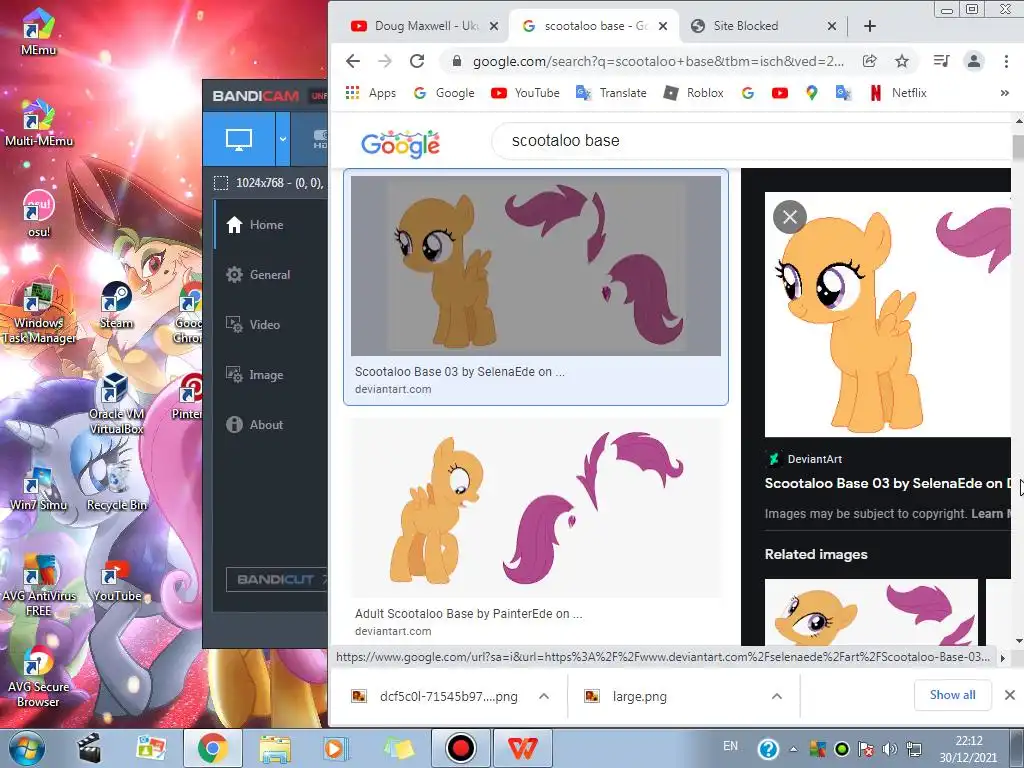Click Show all downloads

(x=952, y=695)
